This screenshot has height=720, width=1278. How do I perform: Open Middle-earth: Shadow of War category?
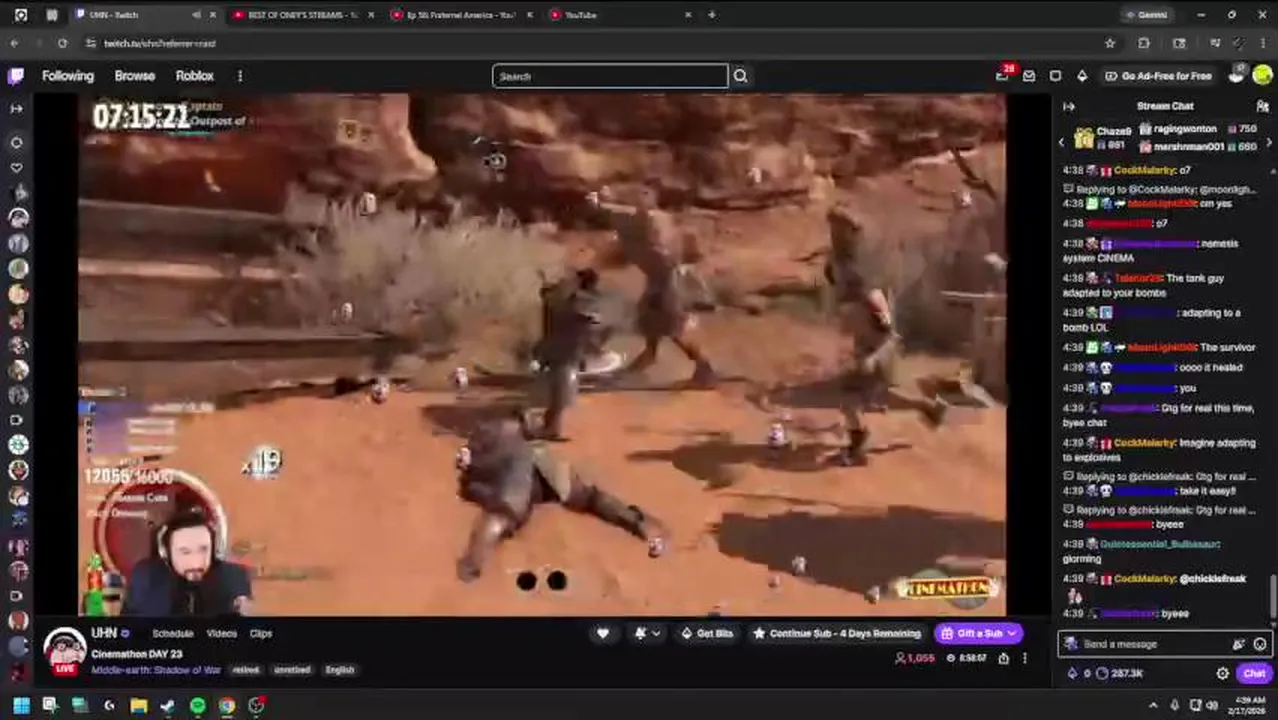156,669
